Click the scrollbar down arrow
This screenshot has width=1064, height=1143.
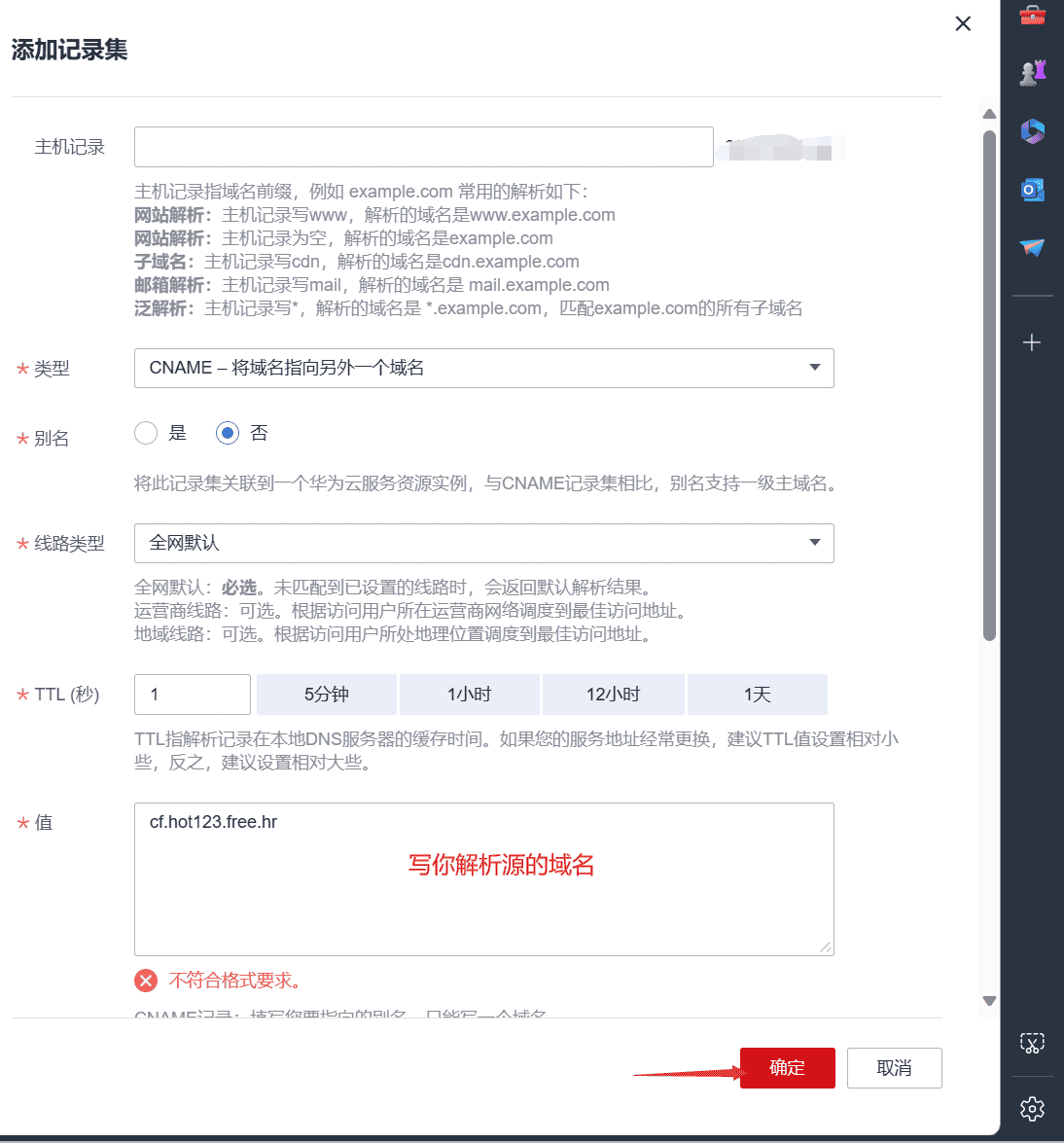tap(989, 1001)
